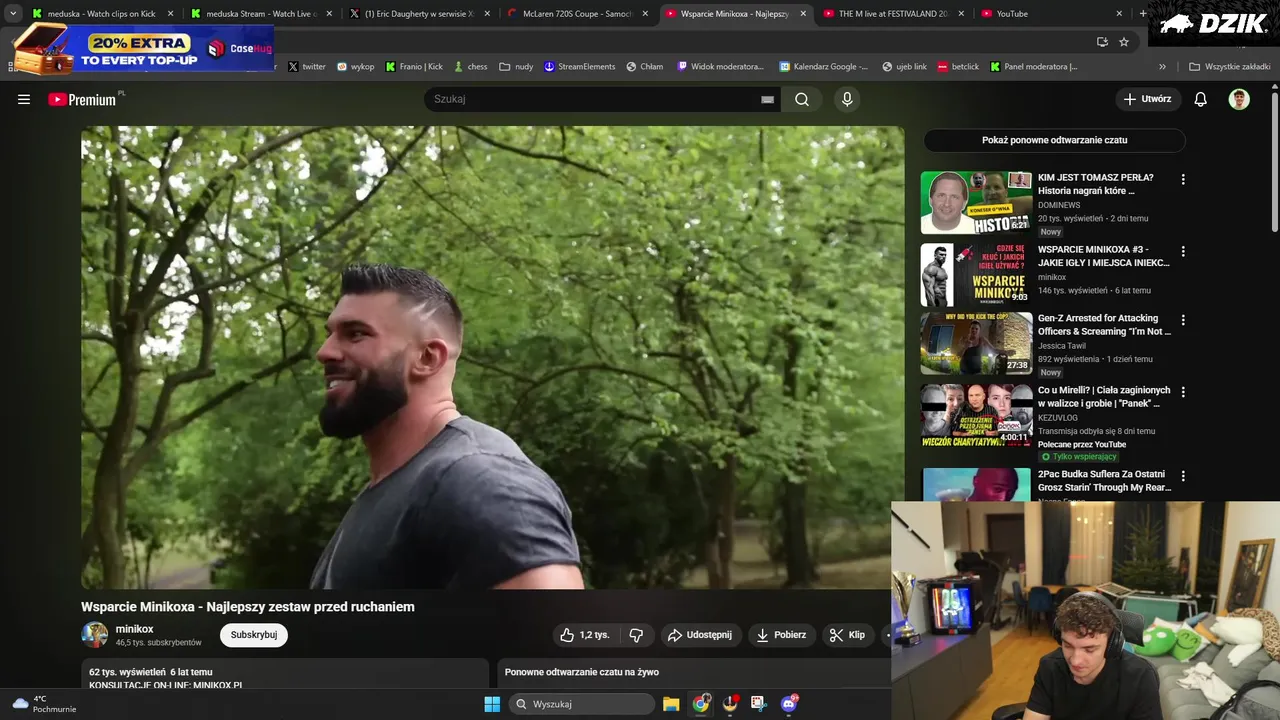Open the CaseHug 20% EXTRA banner
Image resolution: width=1280 pixels, height=720 pixels.
[142, 48]
